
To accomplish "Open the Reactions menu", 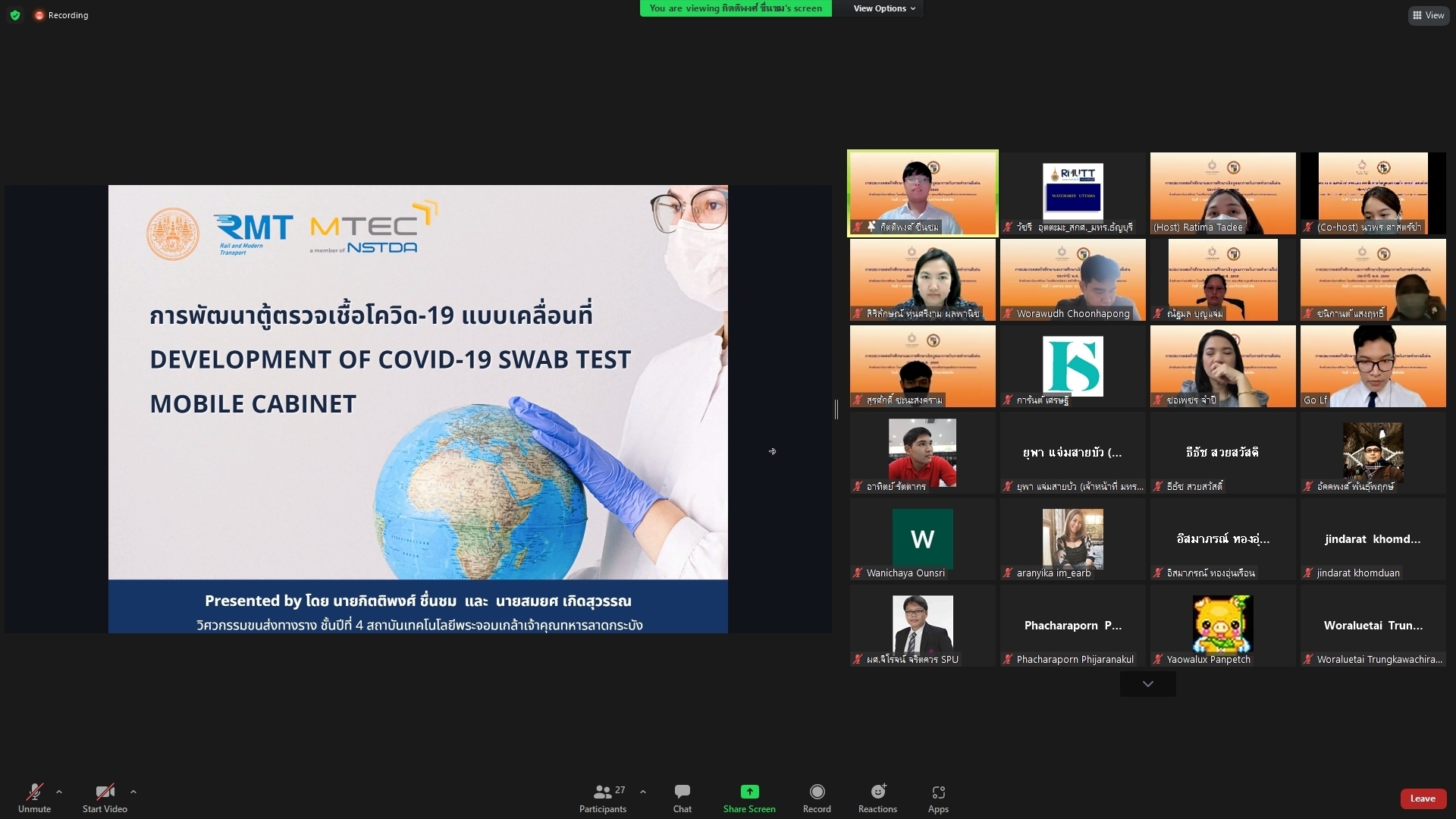I will click(877, 798).
